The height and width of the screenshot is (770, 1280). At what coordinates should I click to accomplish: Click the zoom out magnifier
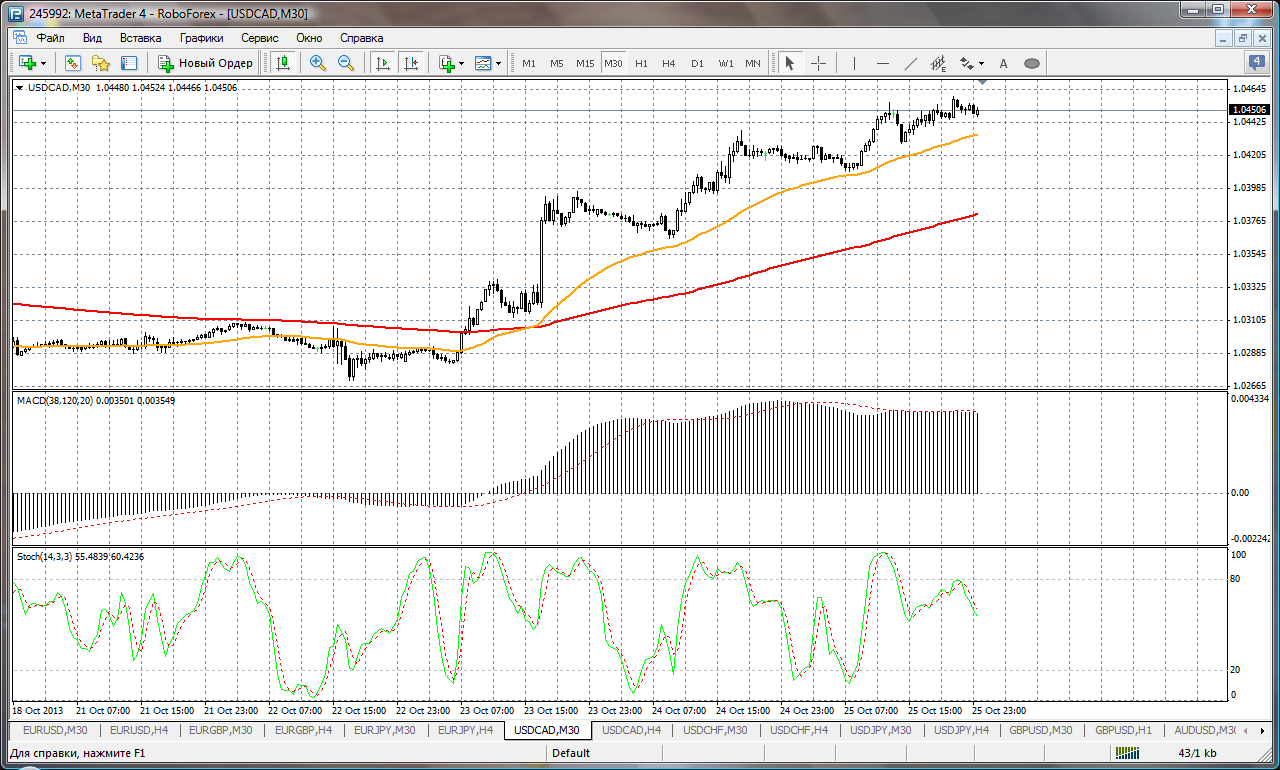(x=346, y=63)
